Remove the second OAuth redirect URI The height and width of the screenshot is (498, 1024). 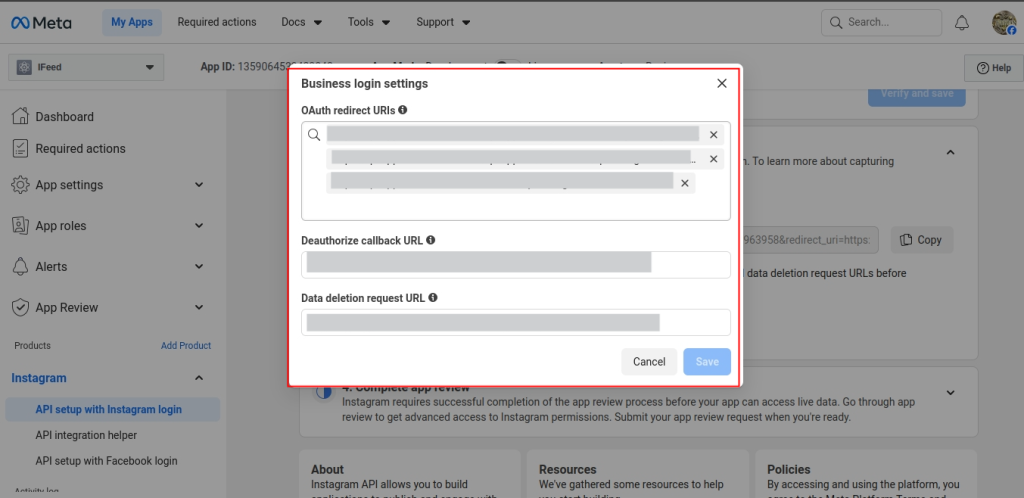(x=713, y=159)
